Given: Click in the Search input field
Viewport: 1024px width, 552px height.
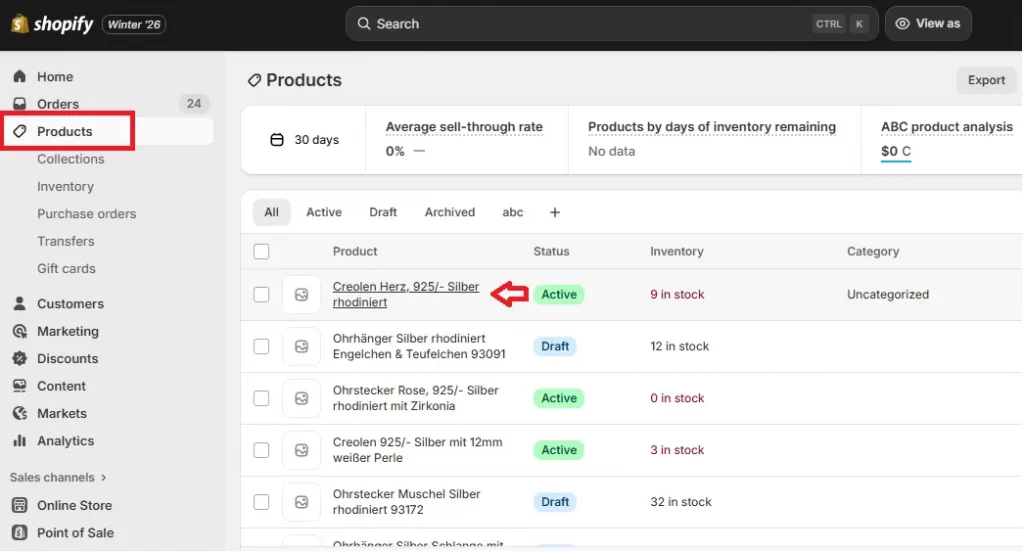Looking at the screenshot, I should point(611,24).
